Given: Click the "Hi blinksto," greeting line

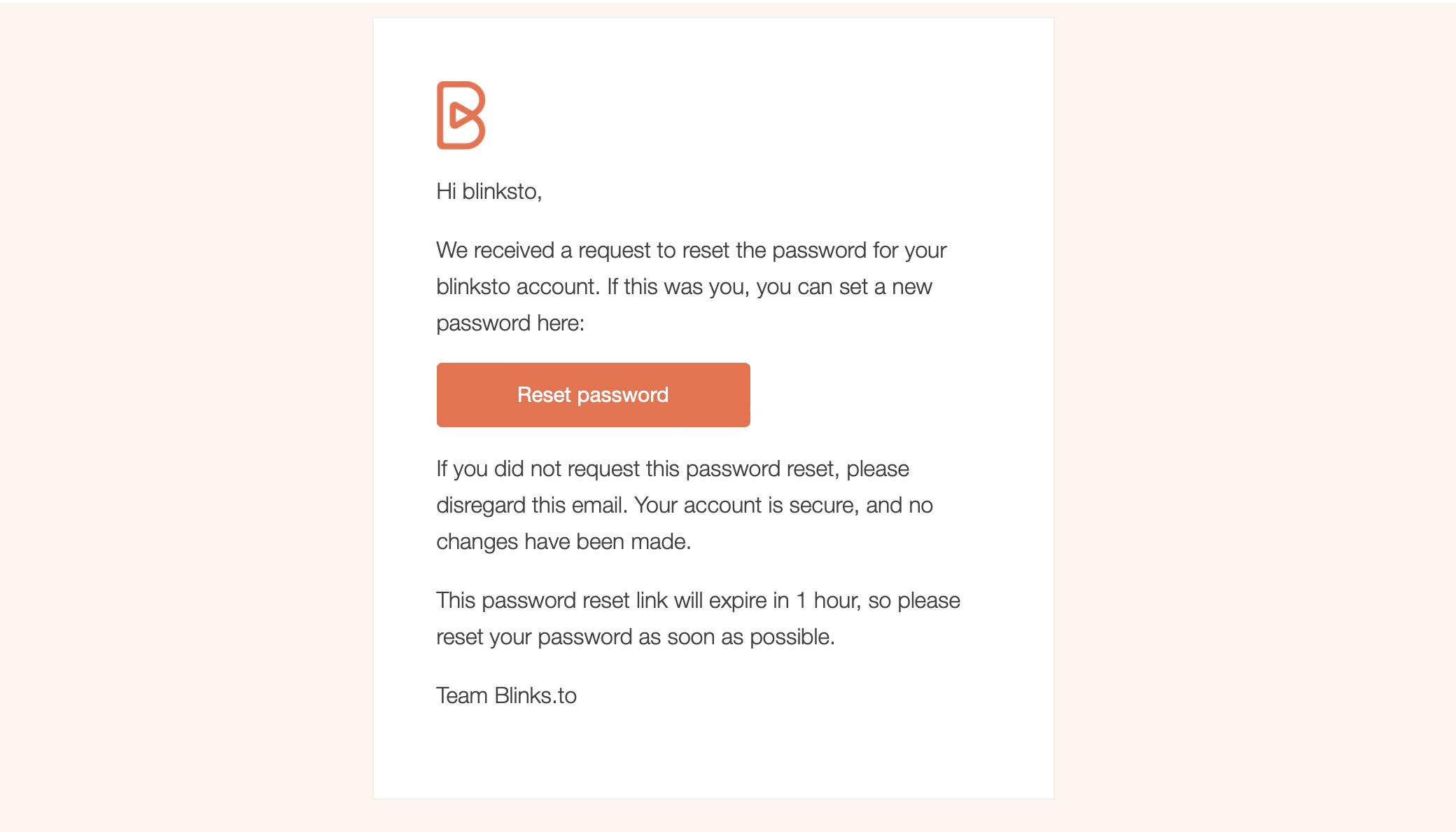Looking at the screenshot, I should tap(489, 191).
